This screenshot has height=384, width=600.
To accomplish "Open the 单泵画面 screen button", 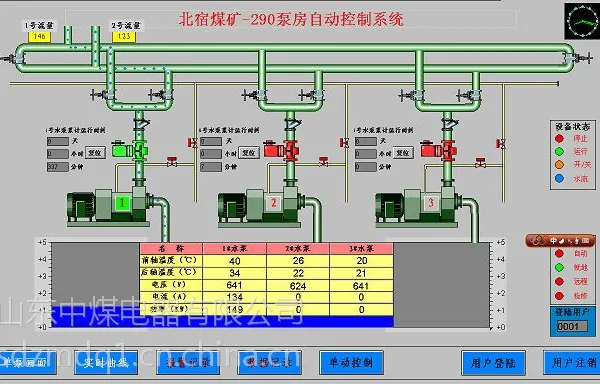I will [x=28, y=363].
